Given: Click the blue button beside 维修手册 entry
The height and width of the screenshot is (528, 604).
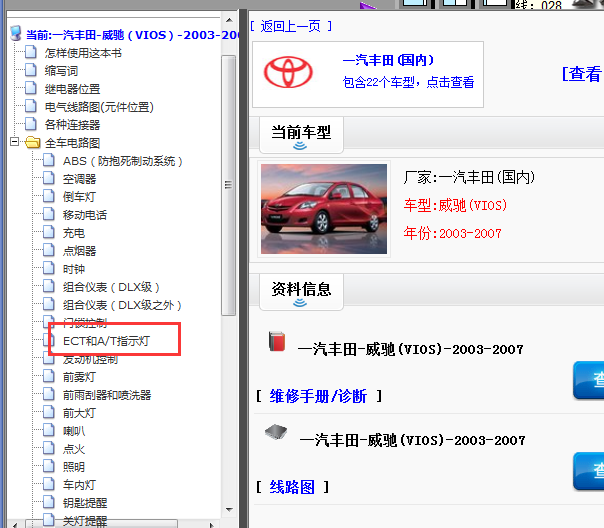Looking at the screenshot, I should click(x=589, y=380).
